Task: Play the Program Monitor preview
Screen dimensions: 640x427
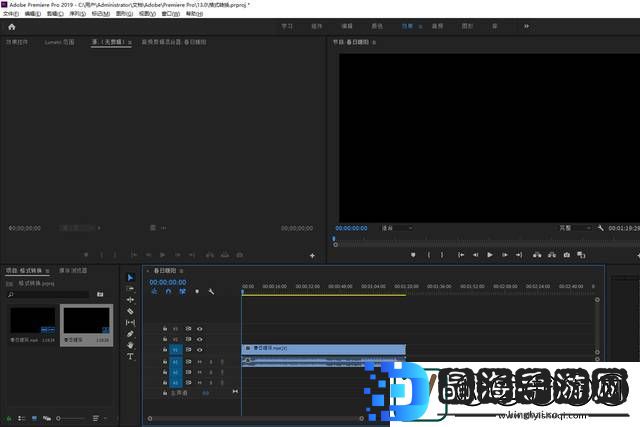Action: tap(490, 255)
